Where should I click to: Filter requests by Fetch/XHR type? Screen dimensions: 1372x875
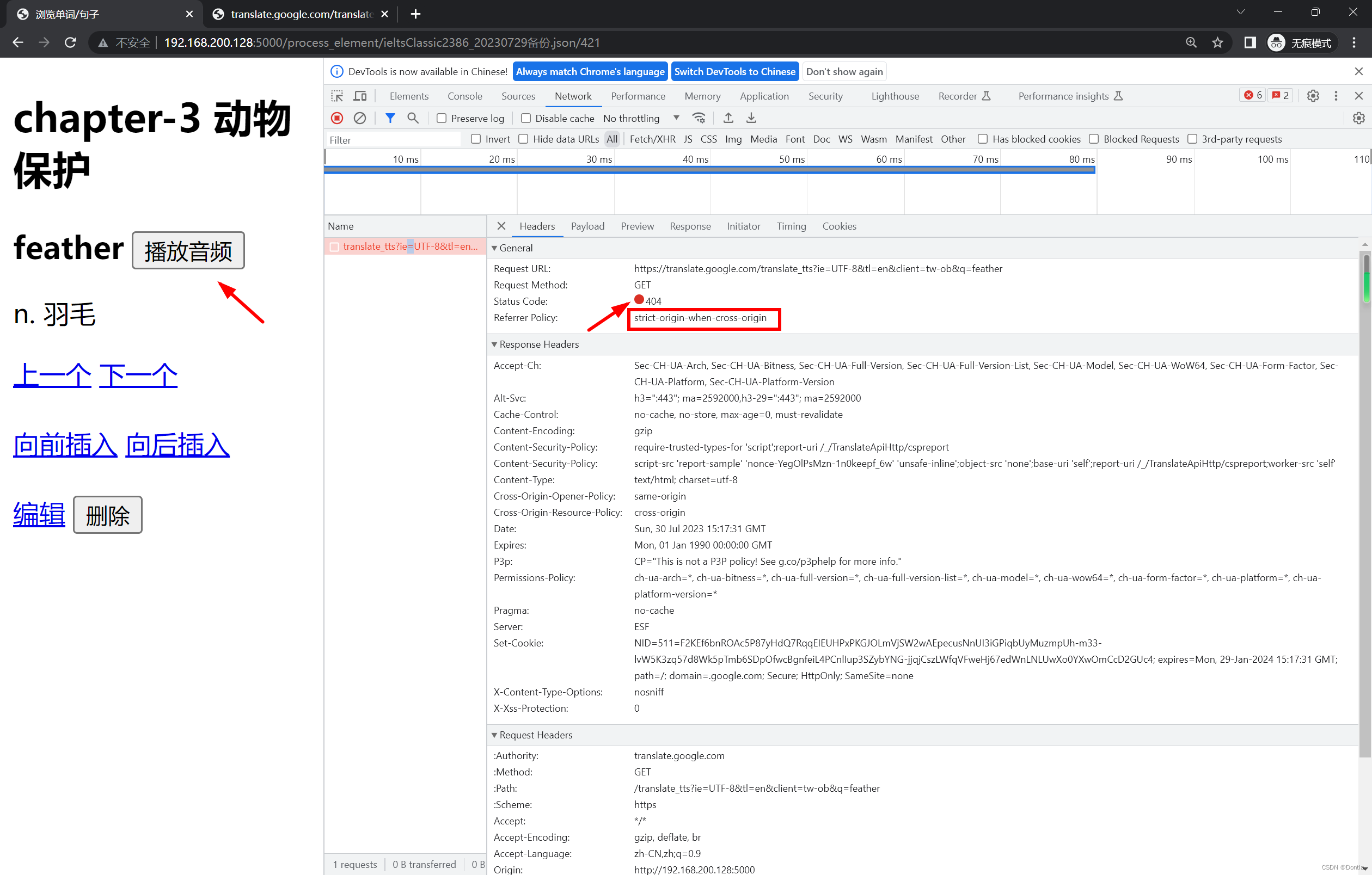pos(652,139)
